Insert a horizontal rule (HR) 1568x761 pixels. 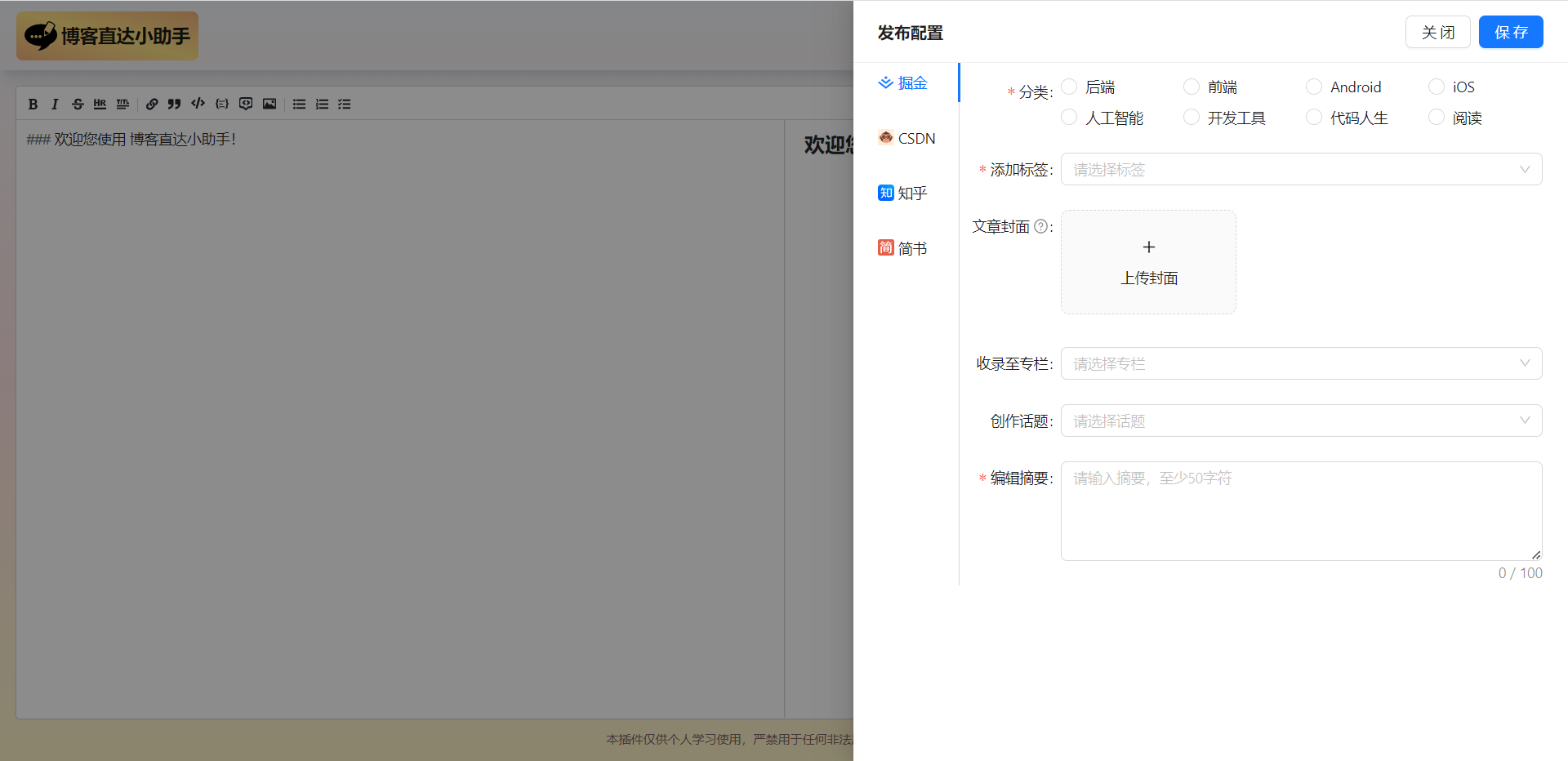[x=100, y=104]
